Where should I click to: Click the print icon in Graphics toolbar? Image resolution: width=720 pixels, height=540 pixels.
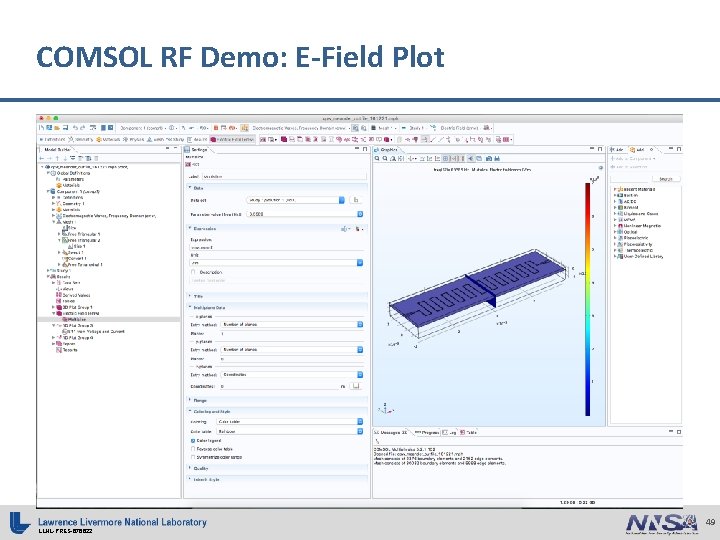497,158
